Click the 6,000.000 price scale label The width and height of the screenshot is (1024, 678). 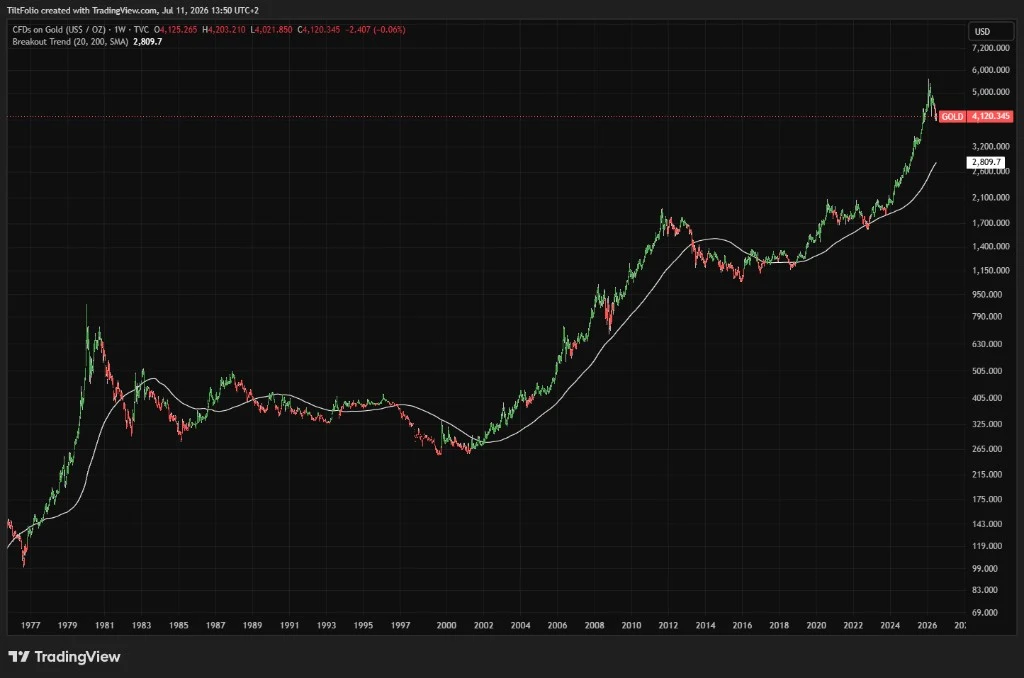pyautogui.click(x=991, y=70)
